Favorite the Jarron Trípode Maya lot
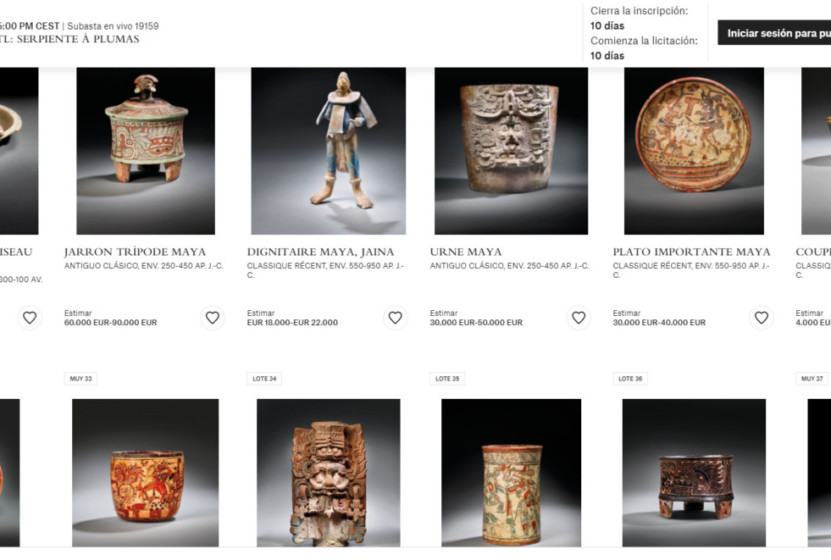 [x=213, y=317]
